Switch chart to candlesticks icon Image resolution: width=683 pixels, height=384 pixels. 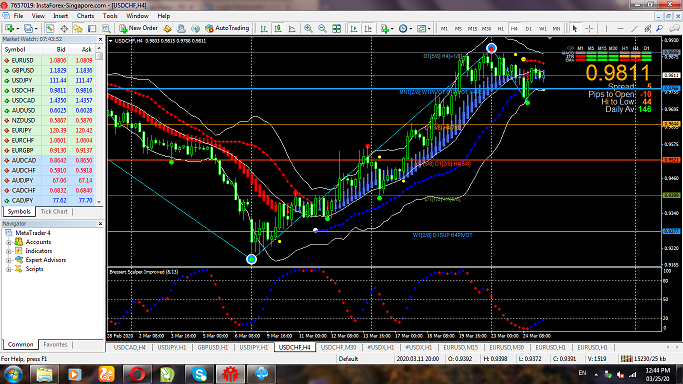(277, 28)
